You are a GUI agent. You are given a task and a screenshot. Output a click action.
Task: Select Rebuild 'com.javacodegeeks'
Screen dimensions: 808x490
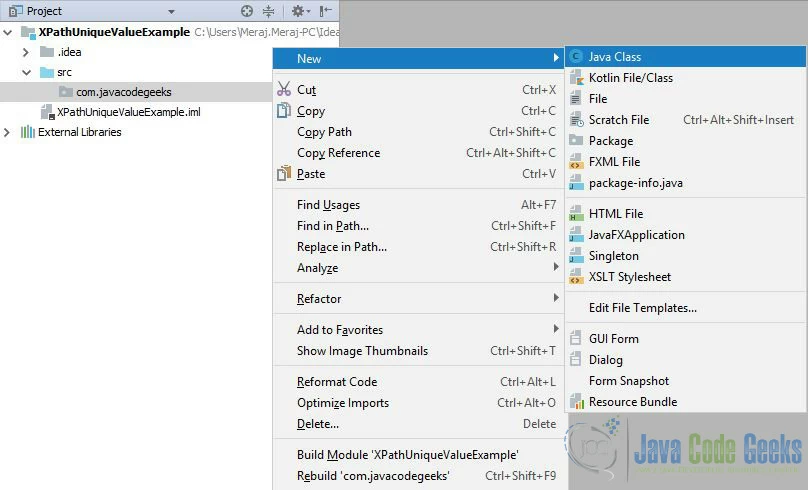(x=417, y=476)
